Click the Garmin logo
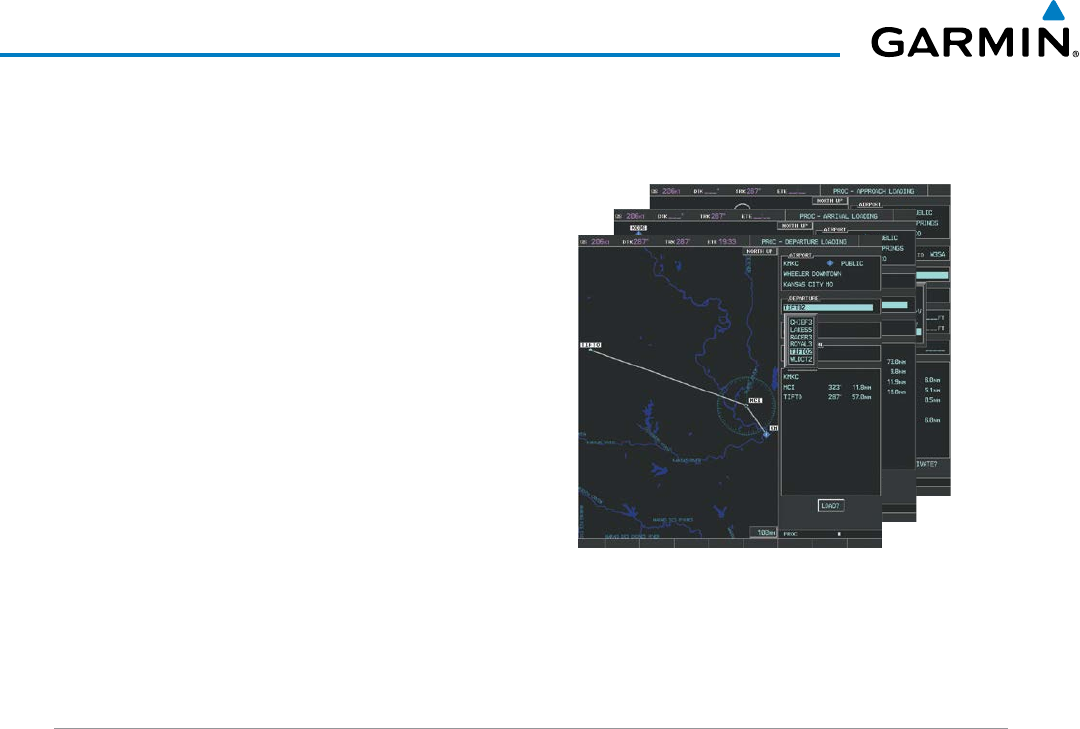The image size is (1080, 729). [975, 31]
